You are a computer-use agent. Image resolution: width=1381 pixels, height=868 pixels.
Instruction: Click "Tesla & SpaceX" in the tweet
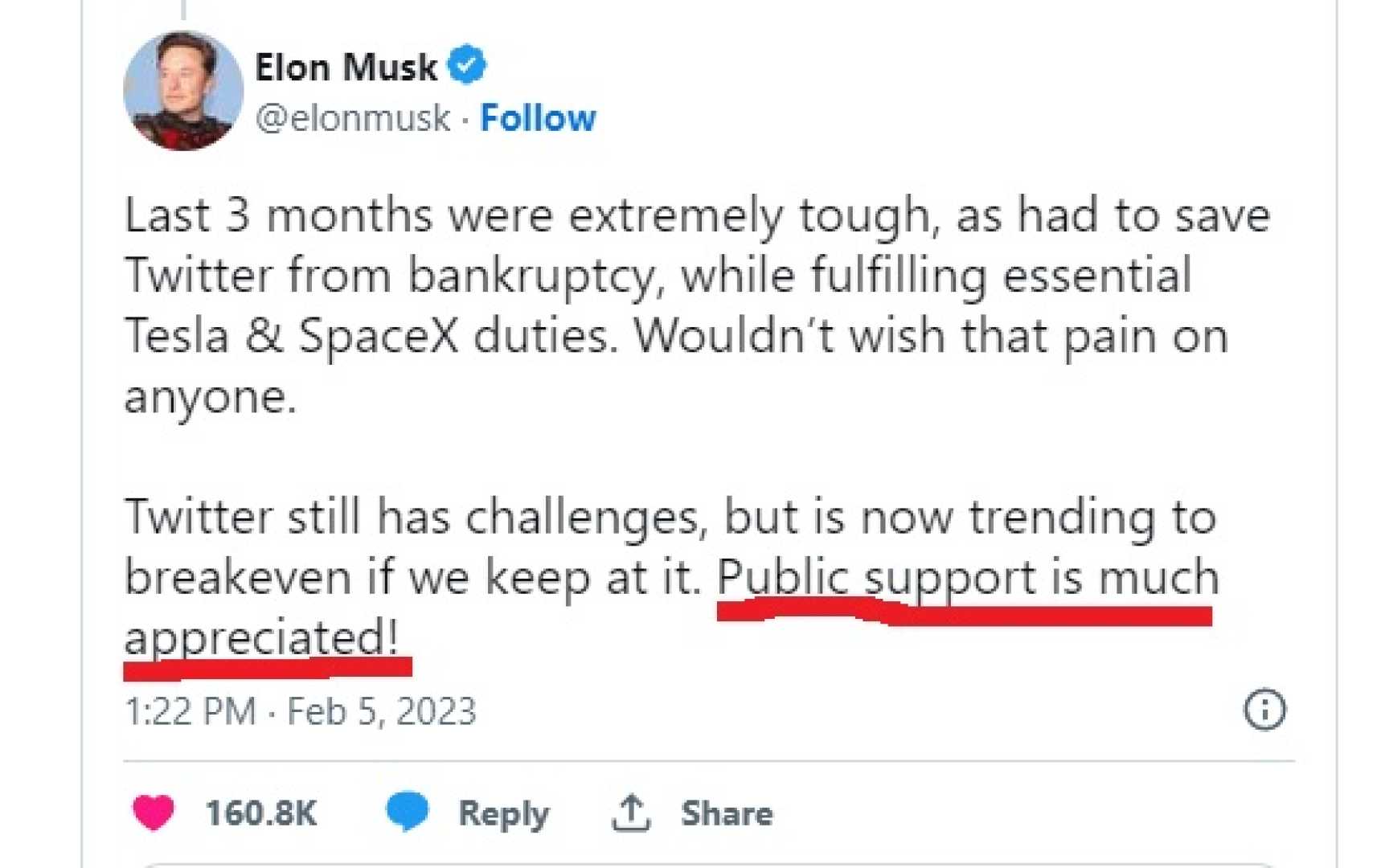291,335
